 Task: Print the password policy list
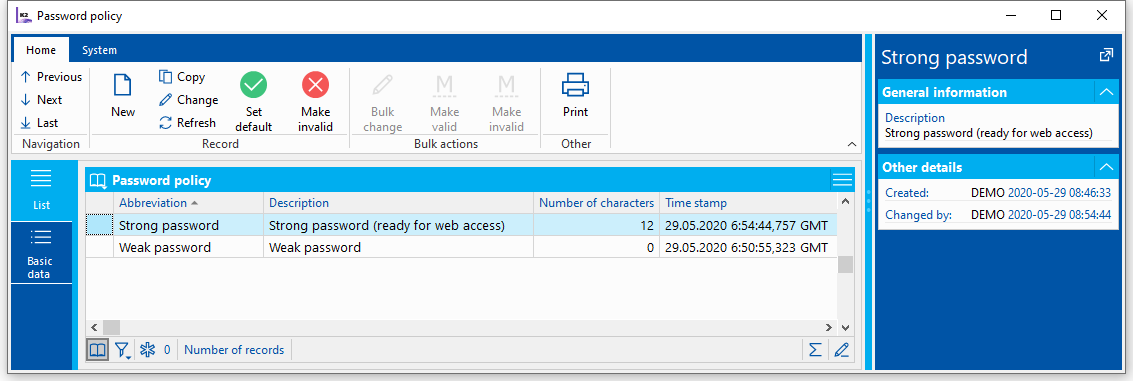point(576,97)
